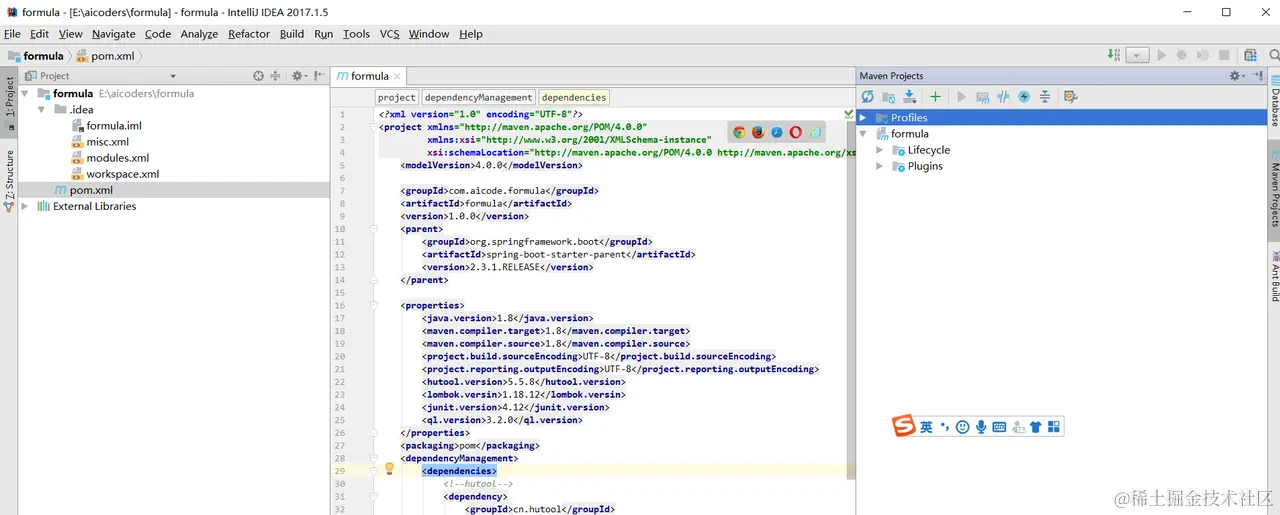Open the Navigate menu
The height and width of the screenshot is (515, 1280).
(114, 34)
